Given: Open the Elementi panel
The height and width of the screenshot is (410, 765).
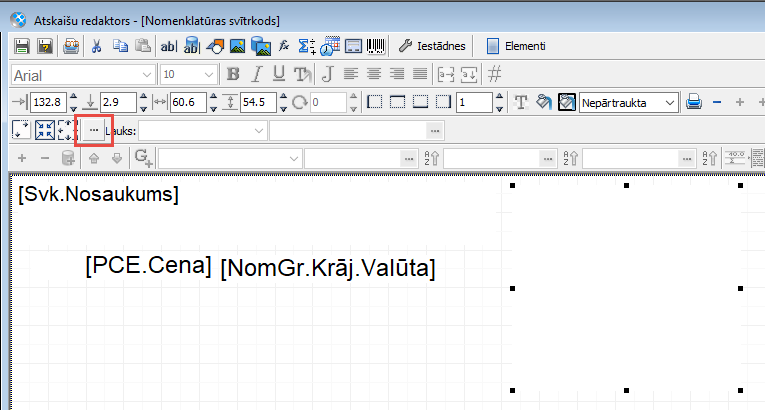Looking at the screenshot, I should (x=516, y=46).
